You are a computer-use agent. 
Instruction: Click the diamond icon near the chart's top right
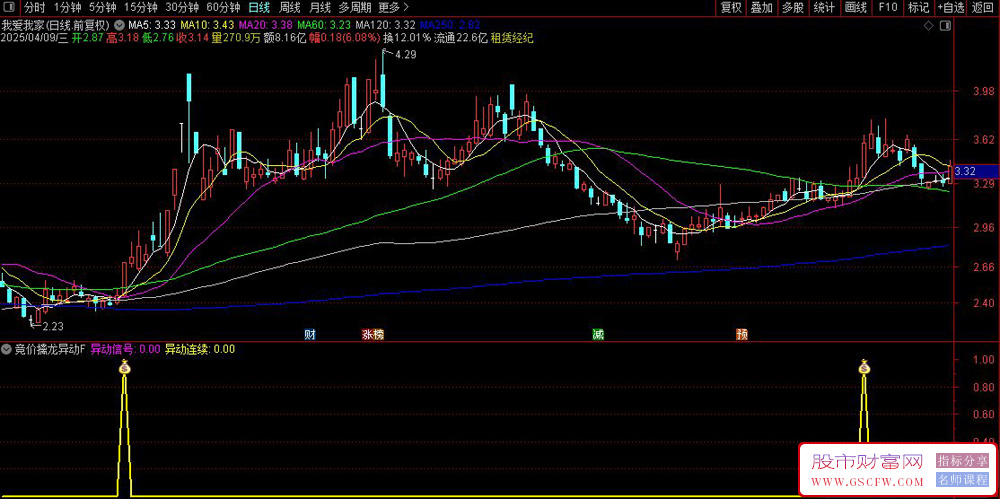(929, 26)
